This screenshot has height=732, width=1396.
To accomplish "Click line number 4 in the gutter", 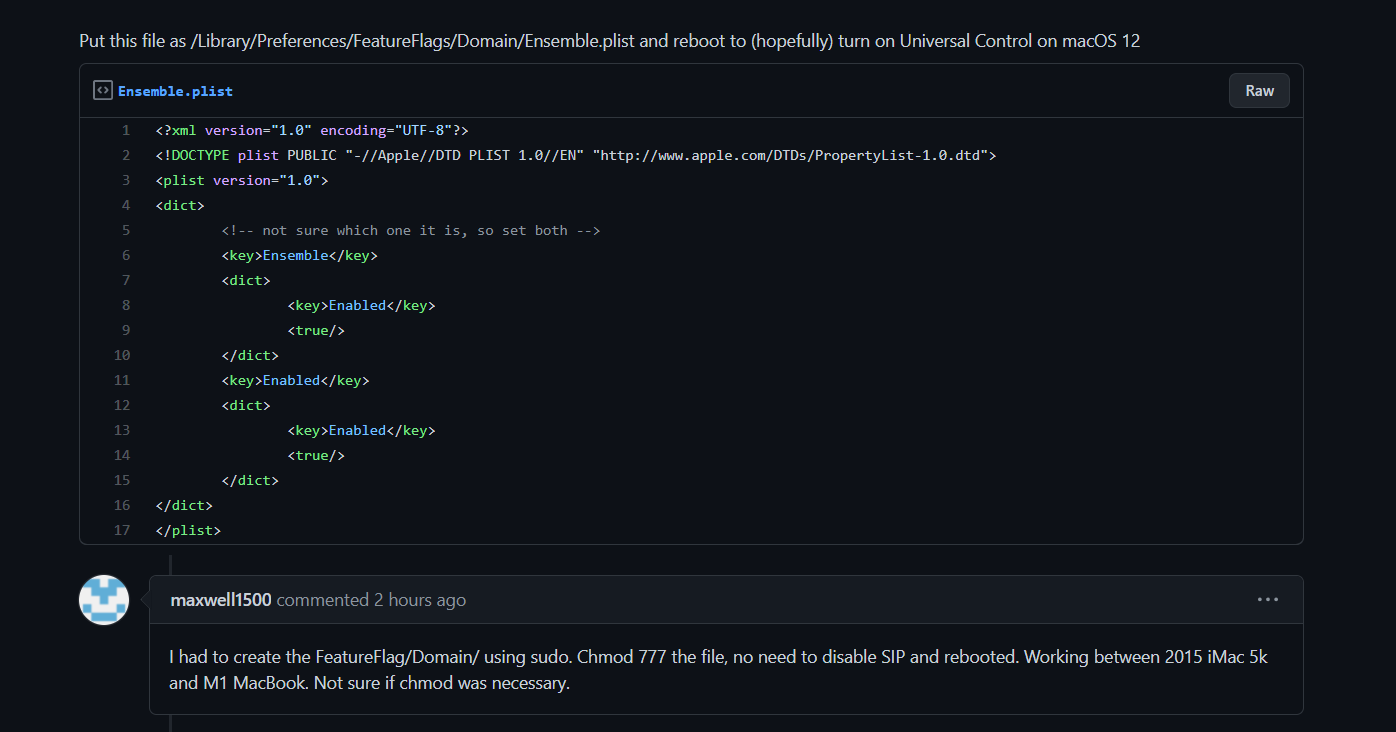I will (126, 205).
